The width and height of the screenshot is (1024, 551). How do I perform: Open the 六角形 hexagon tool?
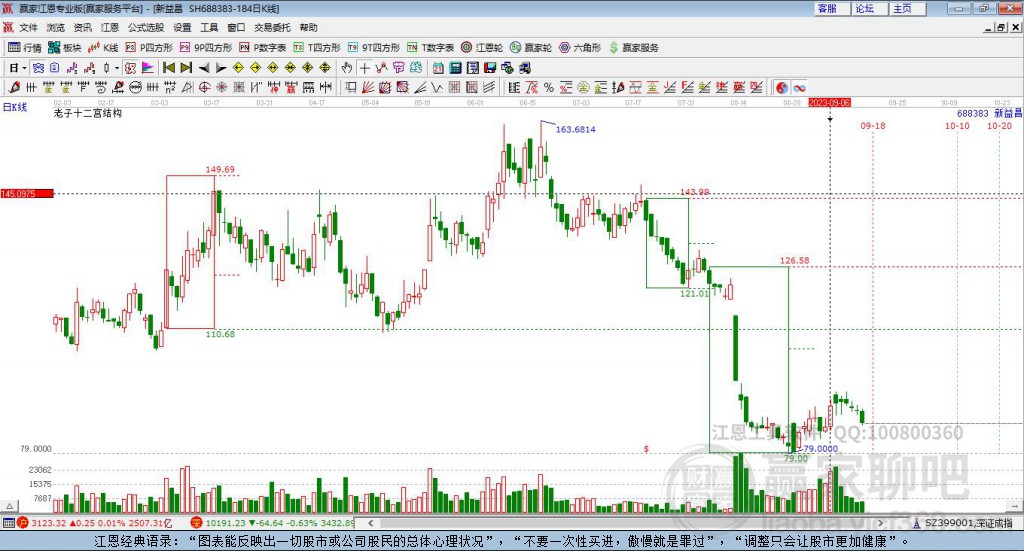pyautogui.click(x=580, y=48)
